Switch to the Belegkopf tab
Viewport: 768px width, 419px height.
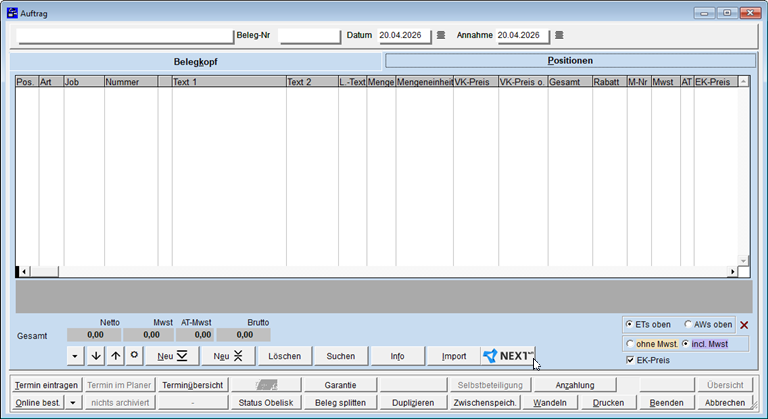tap(195, 62)
